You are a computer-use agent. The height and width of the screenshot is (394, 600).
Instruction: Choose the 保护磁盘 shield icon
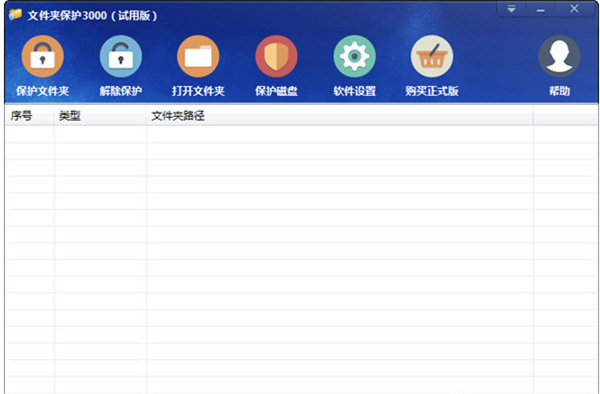click(x=276, y=56)
